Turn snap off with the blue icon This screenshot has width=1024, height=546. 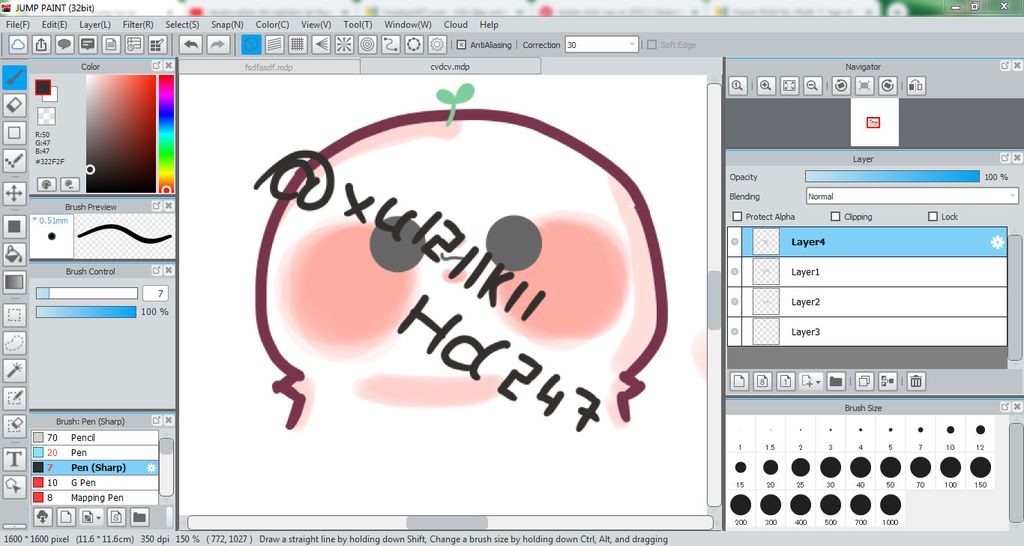pos(251,44)
